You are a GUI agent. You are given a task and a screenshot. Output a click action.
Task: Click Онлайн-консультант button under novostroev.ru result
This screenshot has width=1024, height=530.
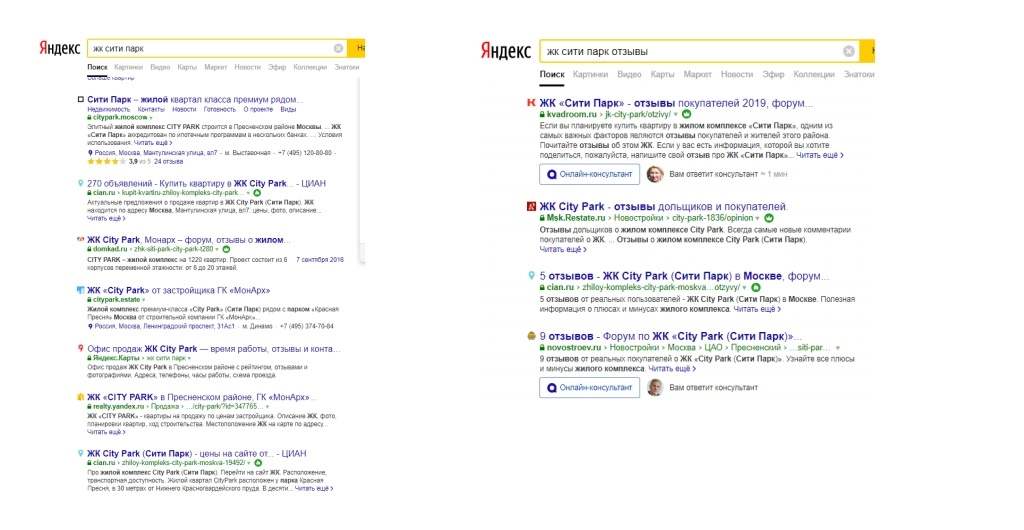tap(589, 387)
